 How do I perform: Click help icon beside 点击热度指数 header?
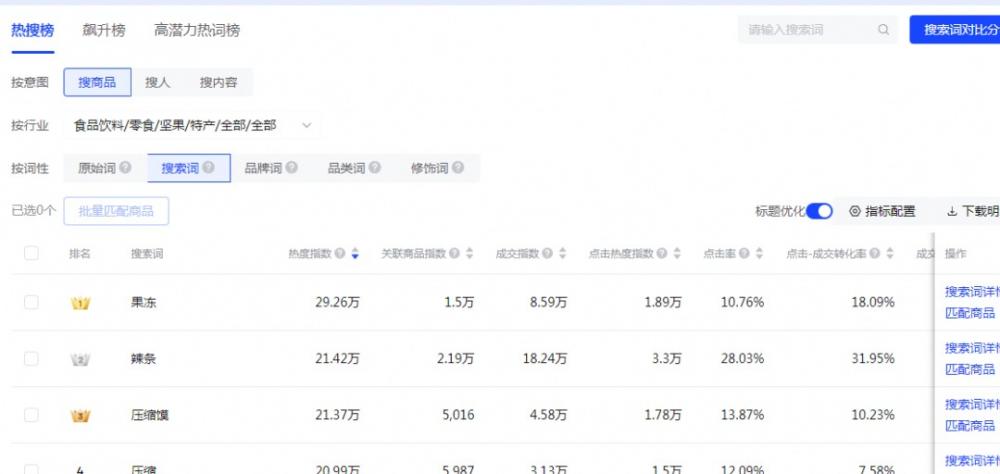662,253
